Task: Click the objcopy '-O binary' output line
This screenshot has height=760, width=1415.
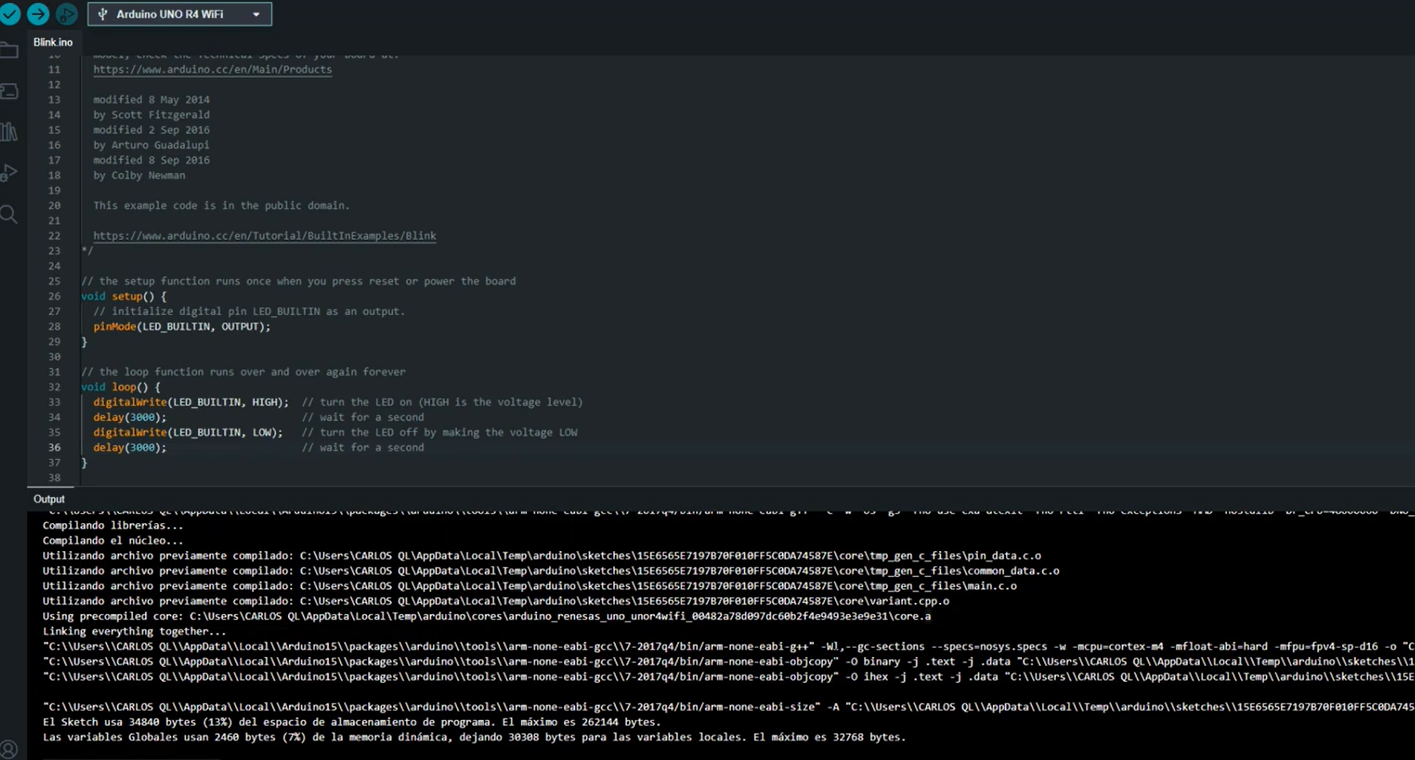Action: click(728, 662)
